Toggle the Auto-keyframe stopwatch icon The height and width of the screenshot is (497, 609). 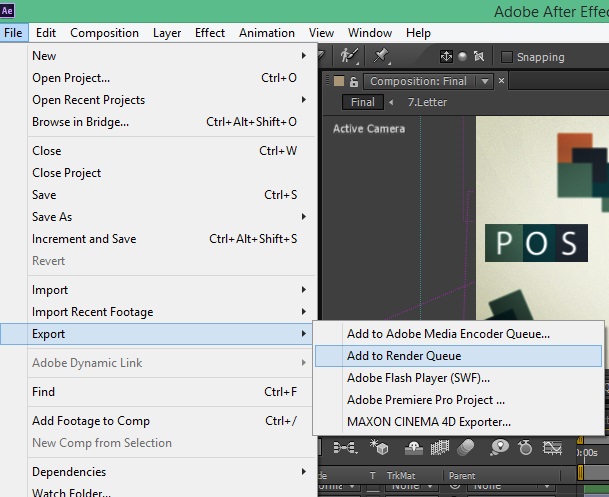(525, 448)
